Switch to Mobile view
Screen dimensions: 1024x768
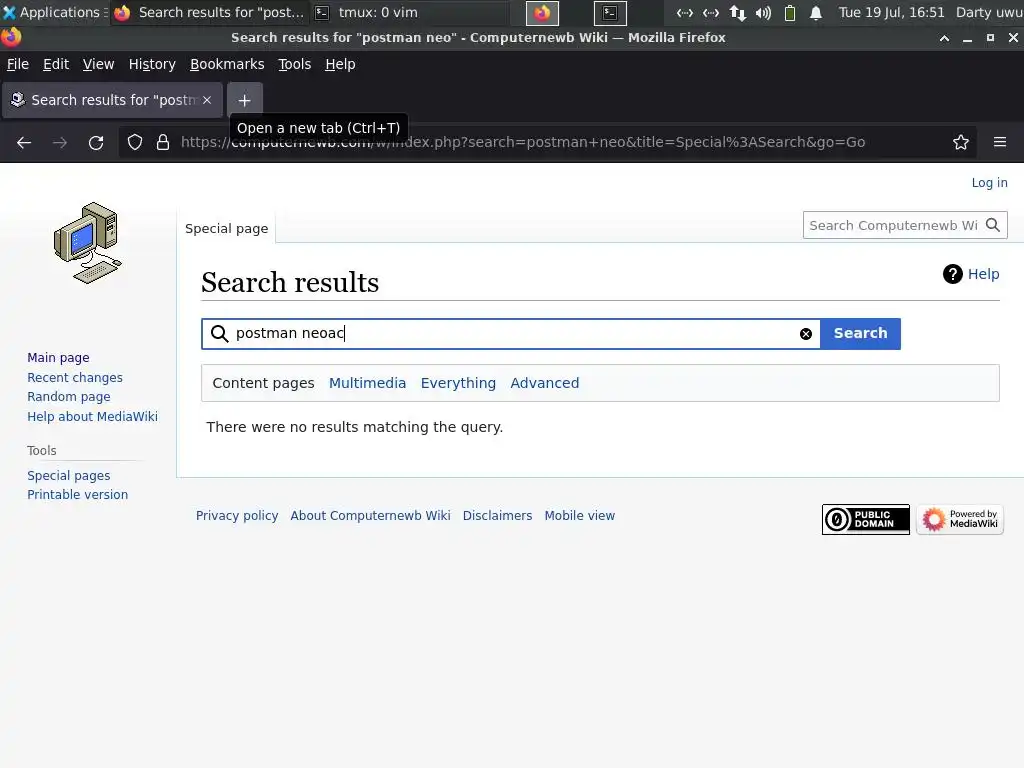click(579, 516)
